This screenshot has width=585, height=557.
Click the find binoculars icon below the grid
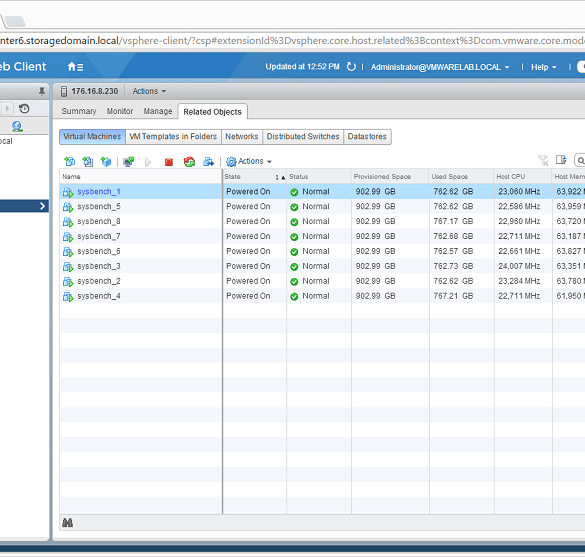(68, 523)
